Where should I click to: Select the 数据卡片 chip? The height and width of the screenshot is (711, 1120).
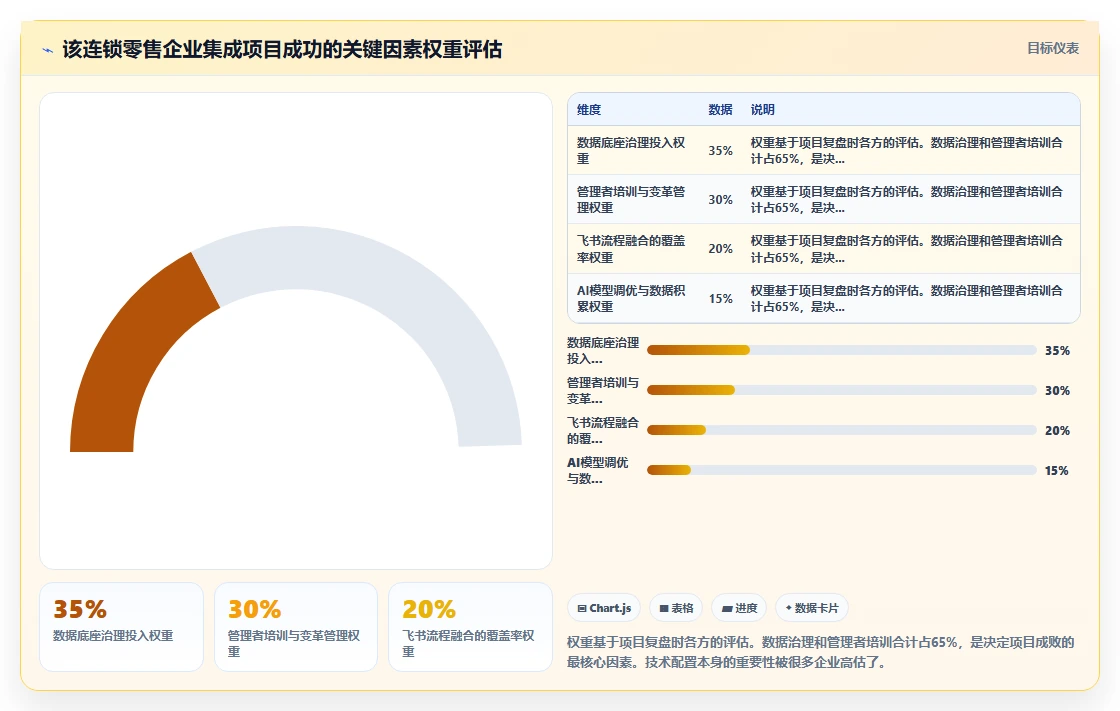pos(811,608)
